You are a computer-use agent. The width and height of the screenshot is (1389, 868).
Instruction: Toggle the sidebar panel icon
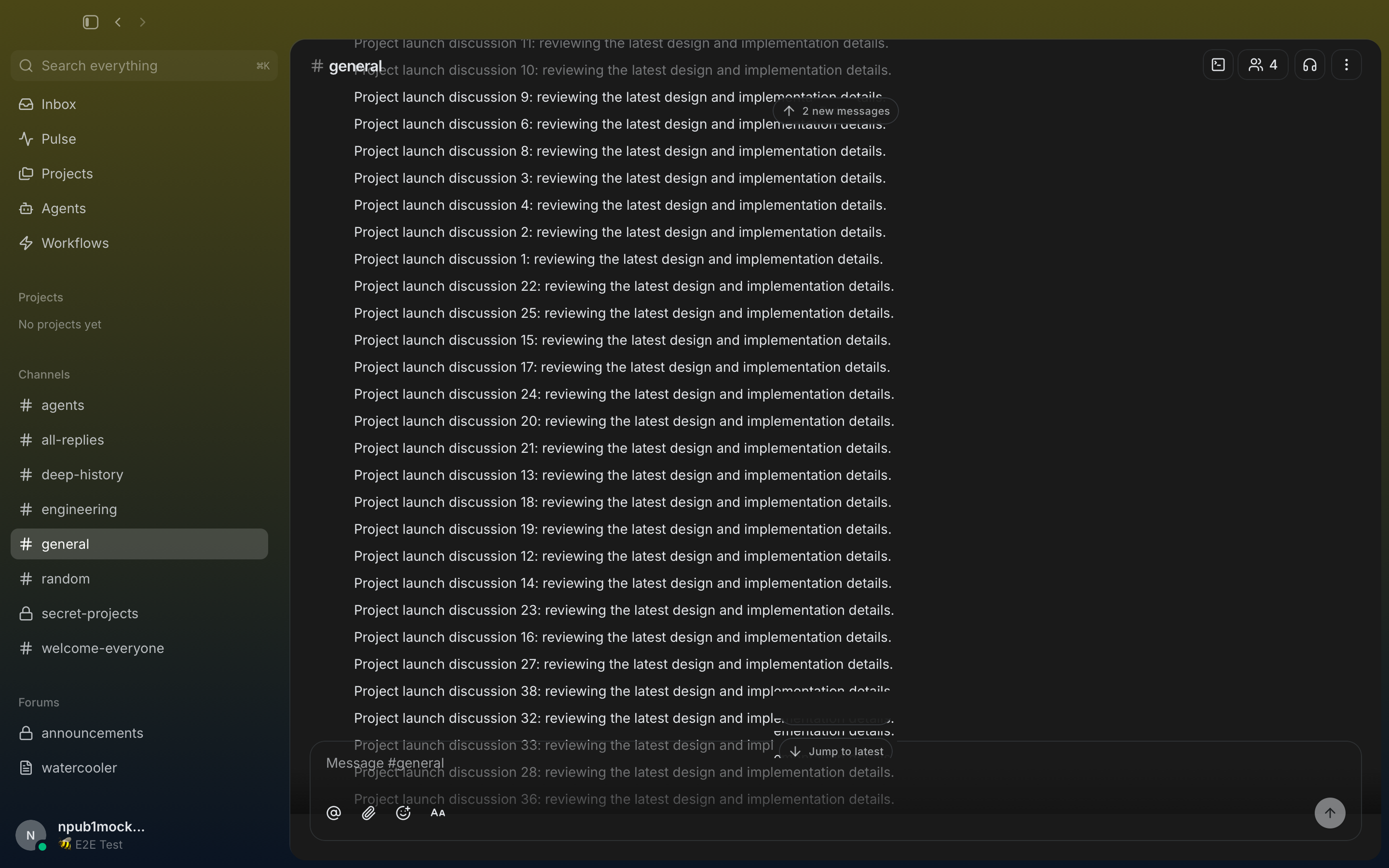[90, 22]
